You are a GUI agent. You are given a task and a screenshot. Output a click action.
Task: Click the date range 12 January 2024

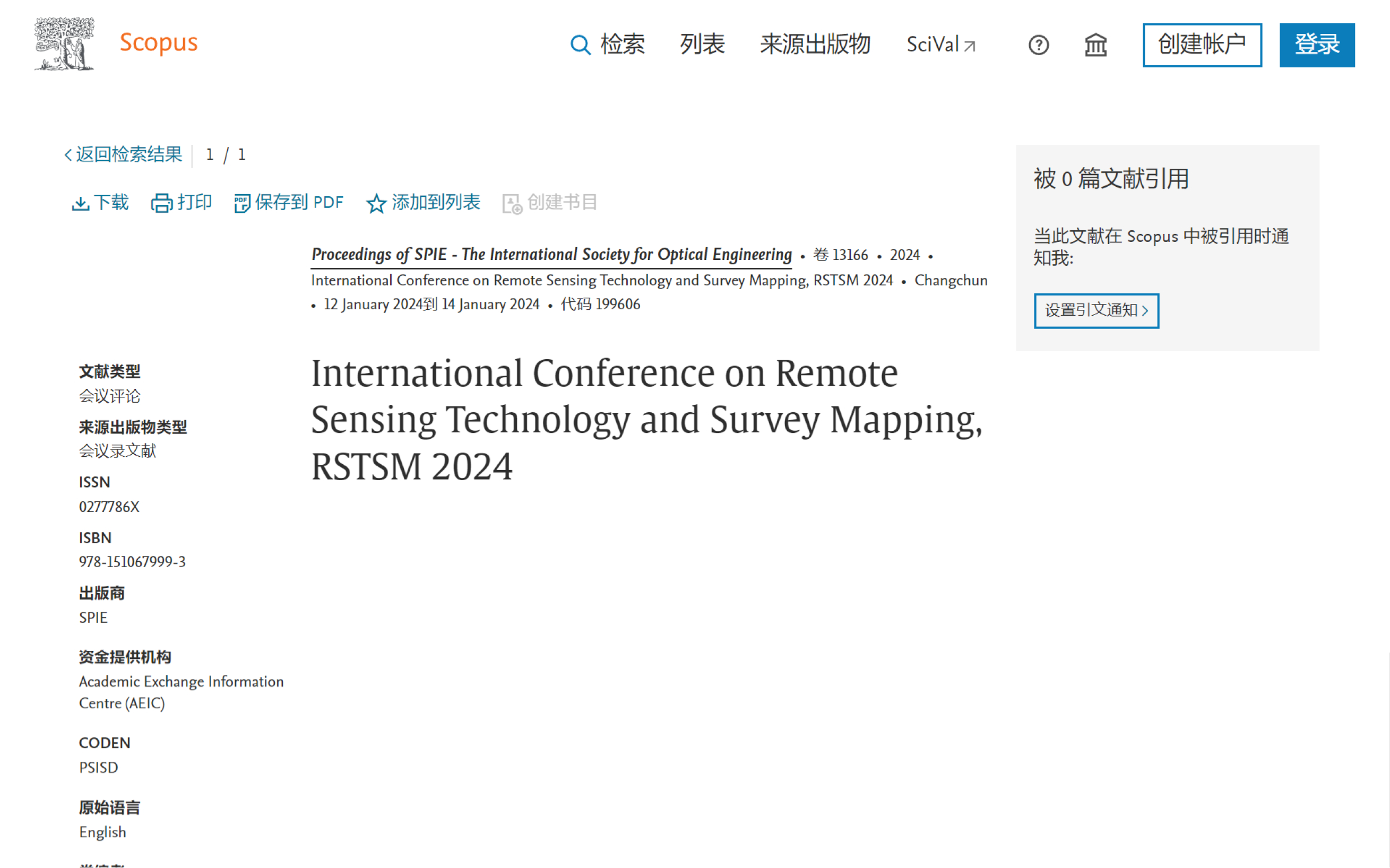[373, 304]
